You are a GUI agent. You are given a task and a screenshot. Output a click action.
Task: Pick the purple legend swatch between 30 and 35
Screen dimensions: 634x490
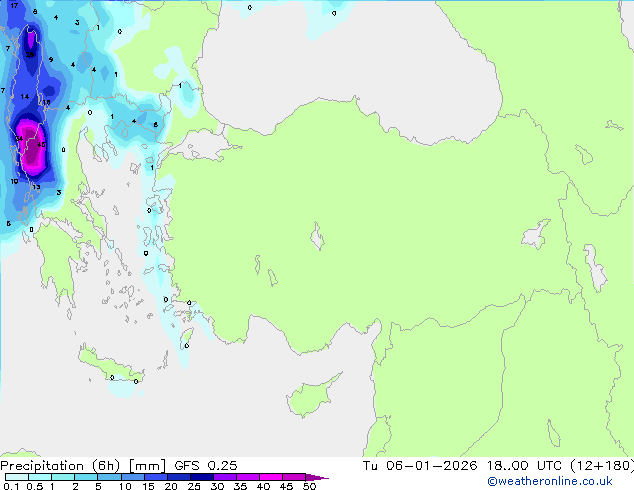click(x=224, y=477)
